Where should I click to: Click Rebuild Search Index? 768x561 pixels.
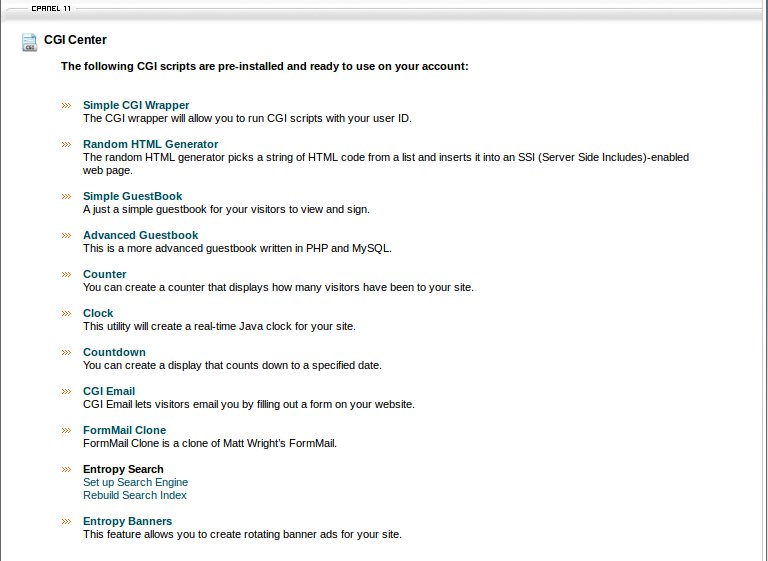click(x=134, y=495)
